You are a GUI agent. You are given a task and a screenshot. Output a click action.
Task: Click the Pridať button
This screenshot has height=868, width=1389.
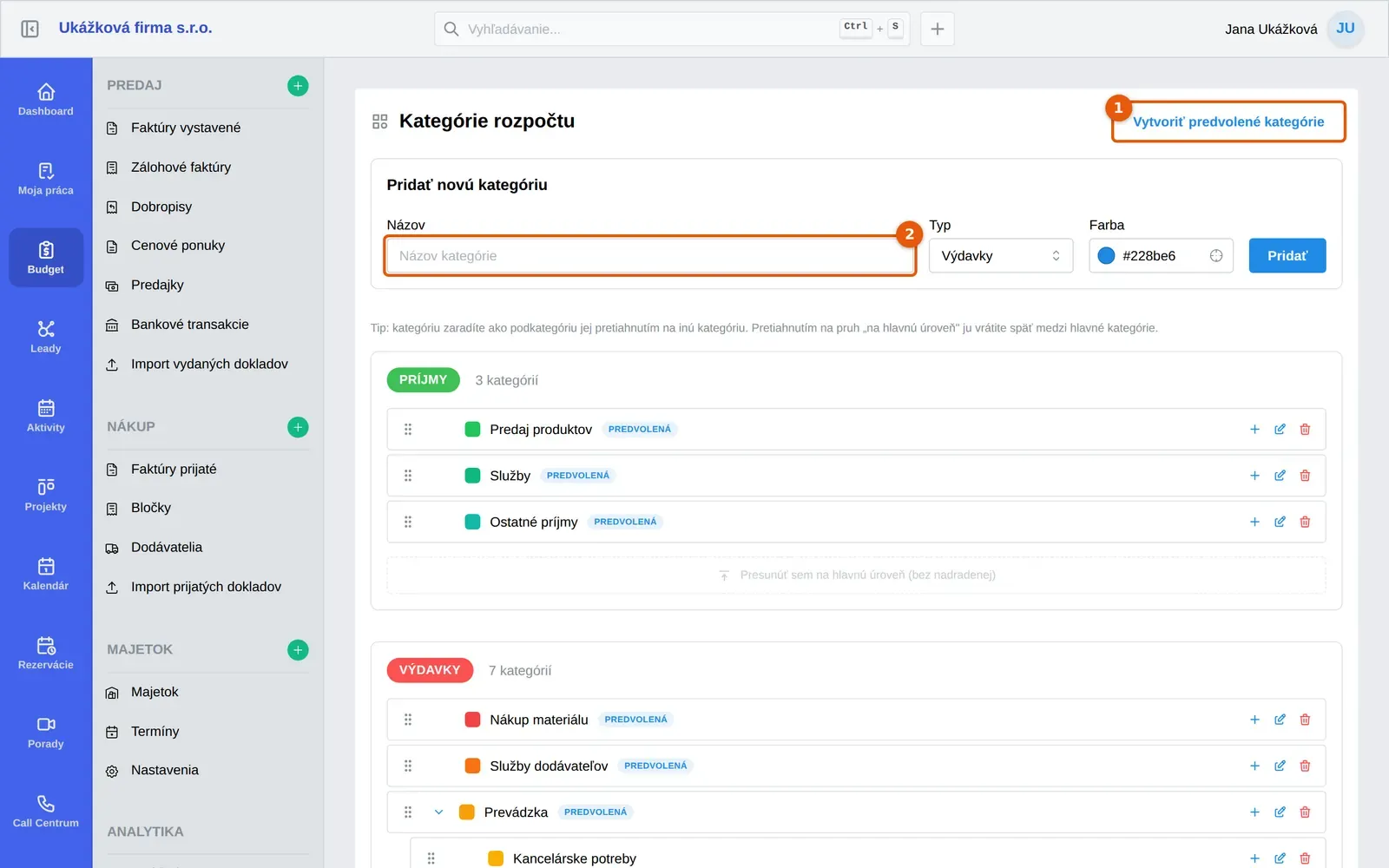pos(1287,256)
